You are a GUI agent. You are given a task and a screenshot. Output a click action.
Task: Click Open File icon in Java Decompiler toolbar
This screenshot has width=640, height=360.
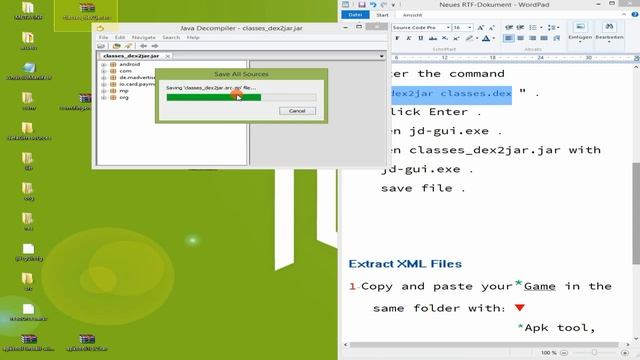coord(101,46)
